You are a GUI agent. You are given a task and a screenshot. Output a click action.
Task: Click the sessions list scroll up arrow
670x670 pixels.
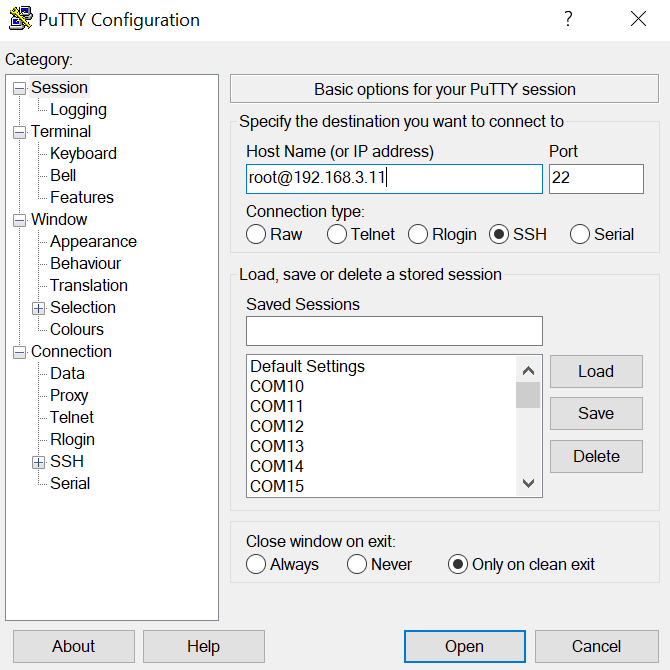[x=528, y=370]
